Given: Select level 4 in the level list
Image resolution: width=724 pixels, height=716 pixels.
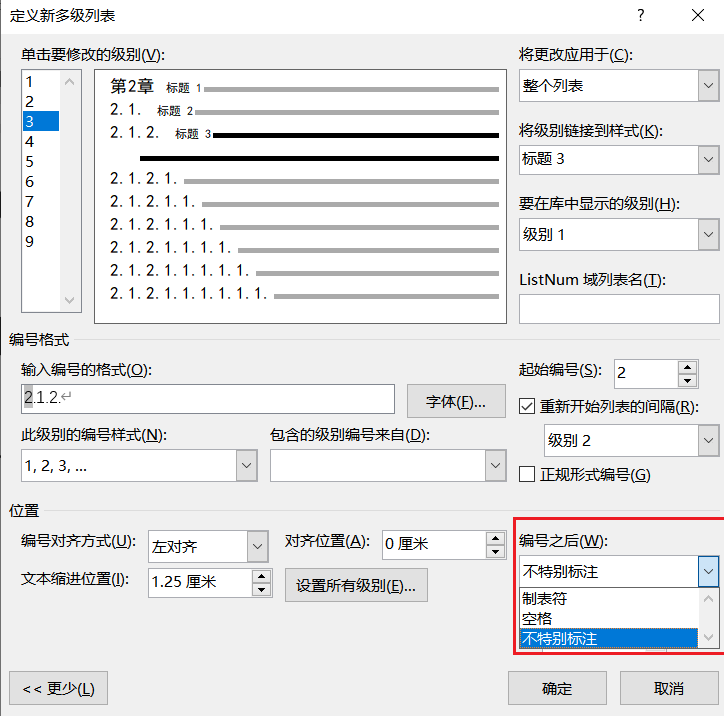Looking at the screenshot, I should pyautogui.click(x=41, y=141).
